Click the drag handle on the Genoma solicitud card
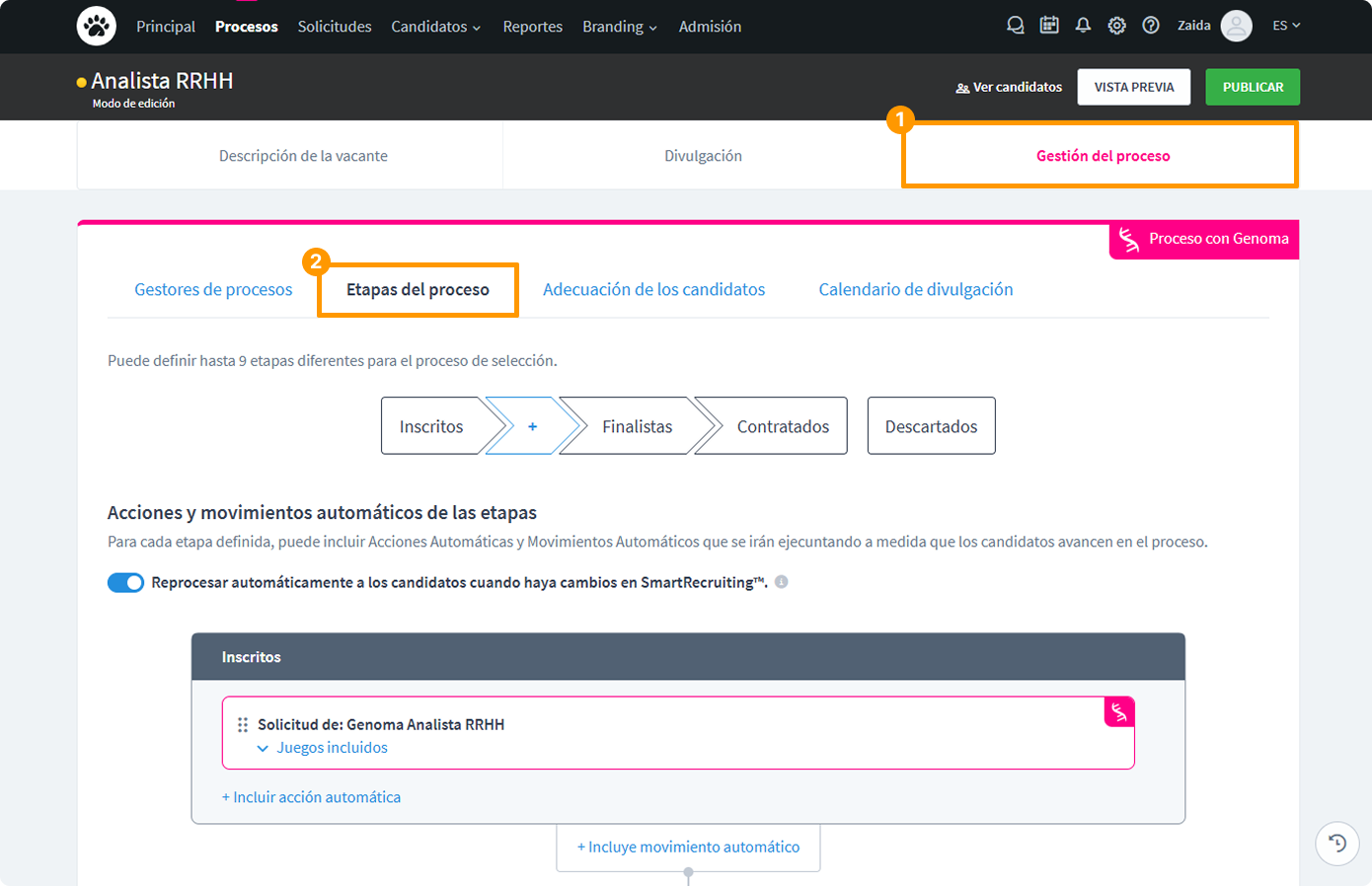The image size is (1372, 886). (242, 723)
